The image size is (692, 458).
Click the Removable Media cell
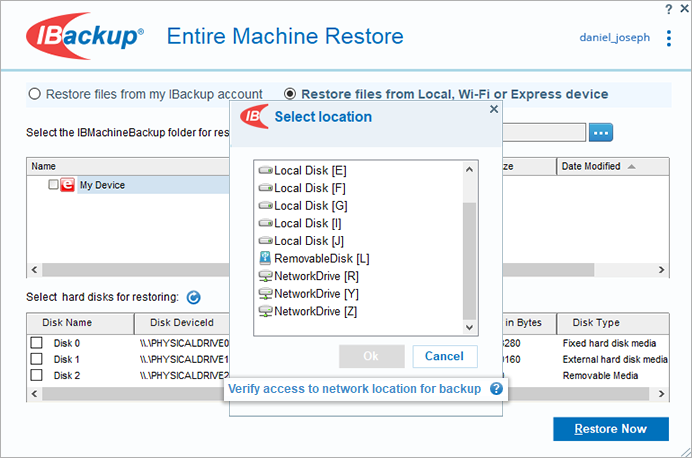coord(600,376)
